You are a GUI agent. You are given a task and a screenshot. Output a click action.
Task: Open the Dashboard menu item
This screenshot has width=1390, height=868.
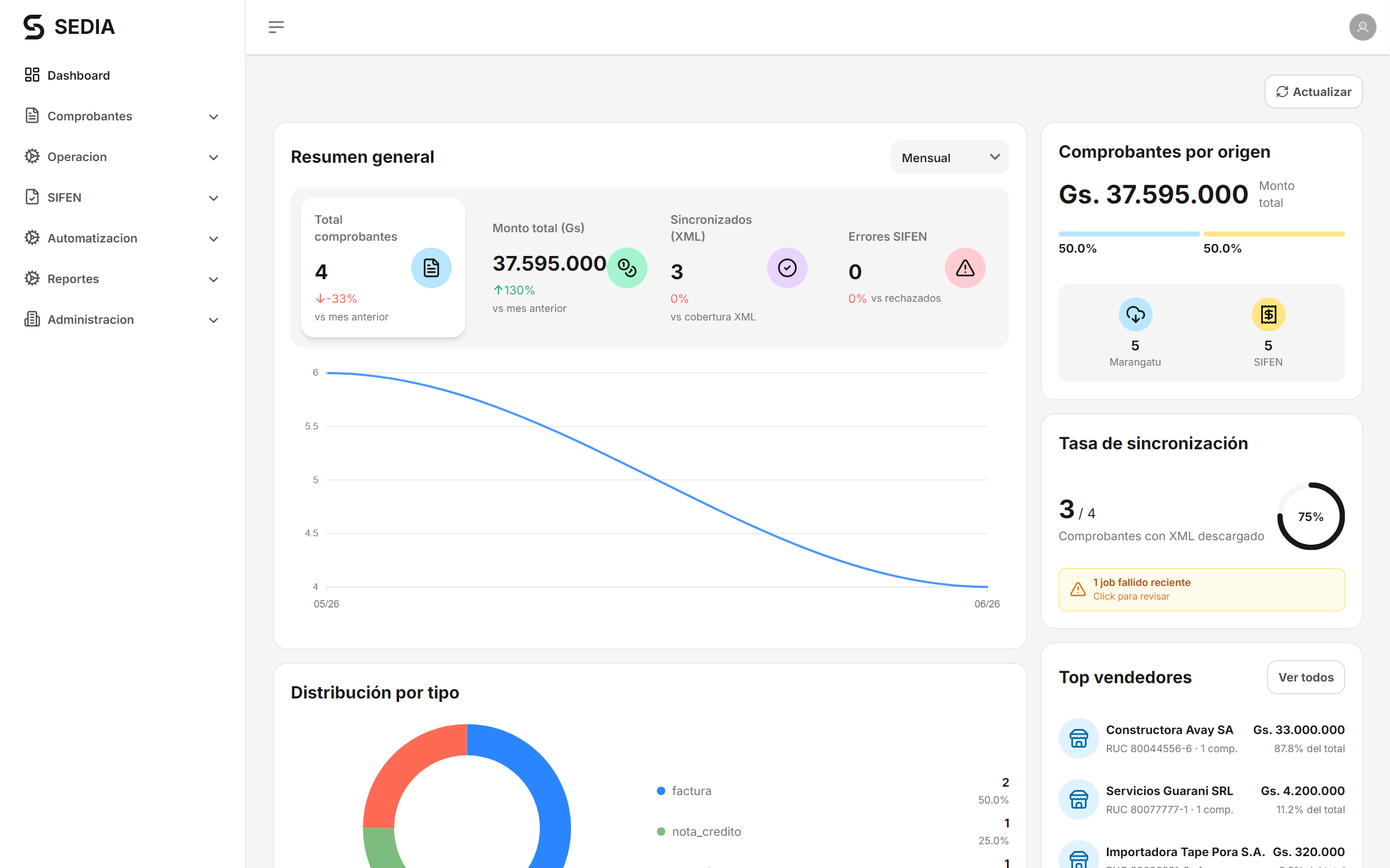coord(122,75)
